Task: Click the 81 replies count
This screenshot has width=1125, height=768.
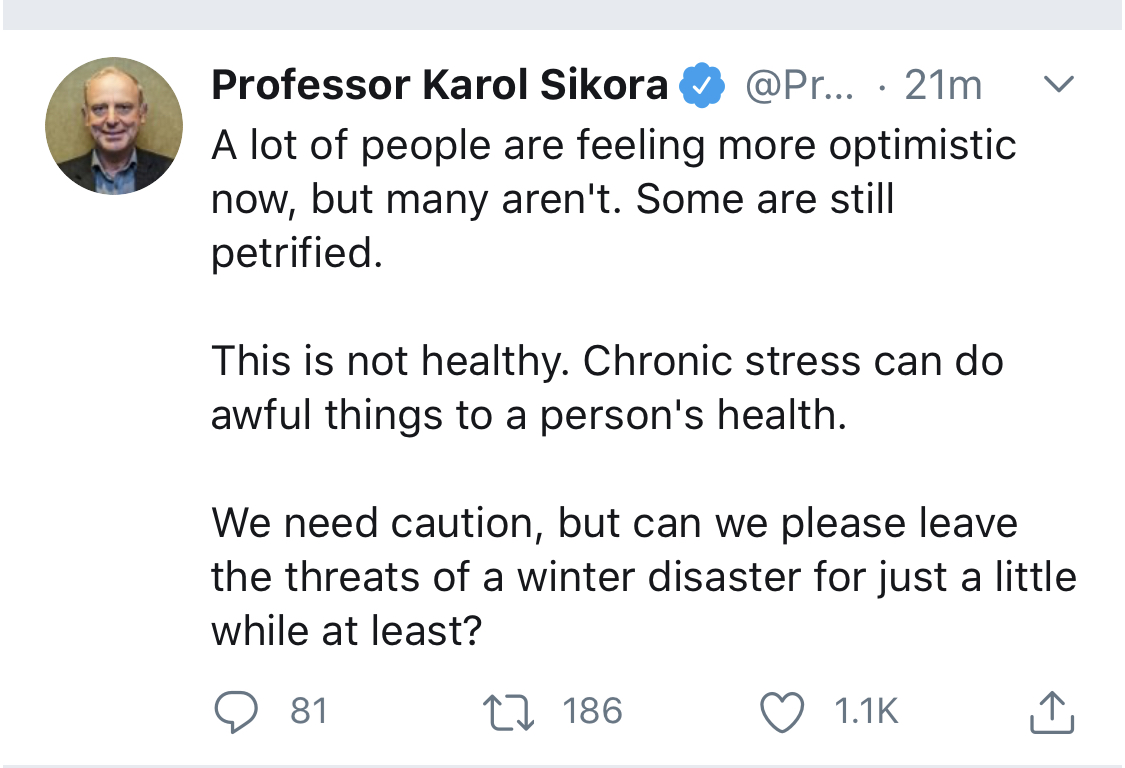Action: (309, 711)
